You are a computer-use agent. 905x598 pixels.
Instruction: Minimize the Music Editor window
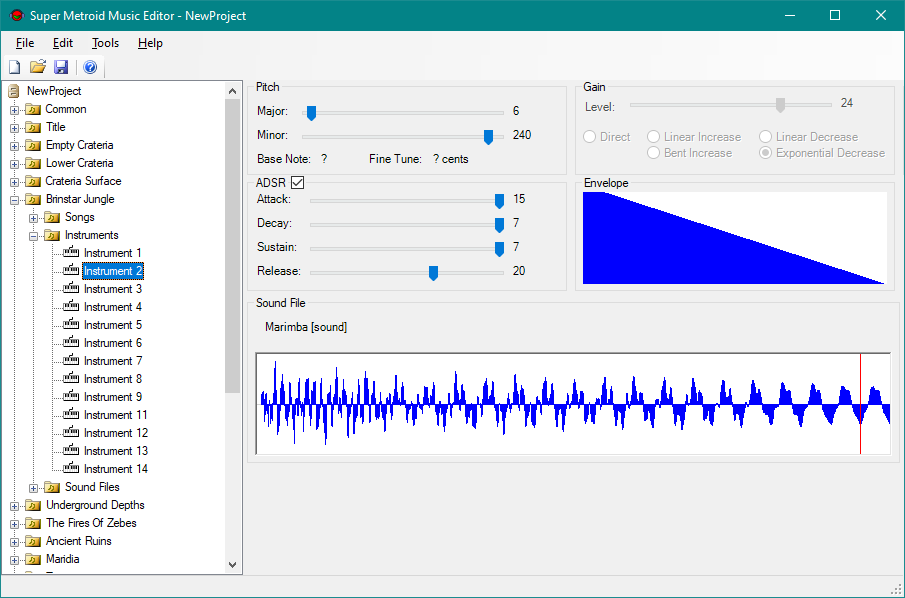pyautogui.click(x=789, y=16)
